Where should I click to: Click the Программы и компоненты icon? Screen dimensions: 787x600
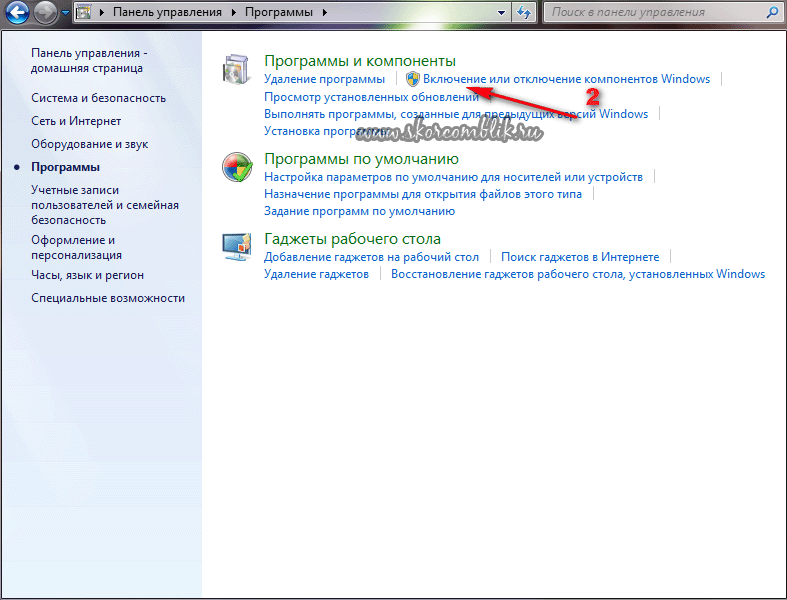(x=236, y=69)
